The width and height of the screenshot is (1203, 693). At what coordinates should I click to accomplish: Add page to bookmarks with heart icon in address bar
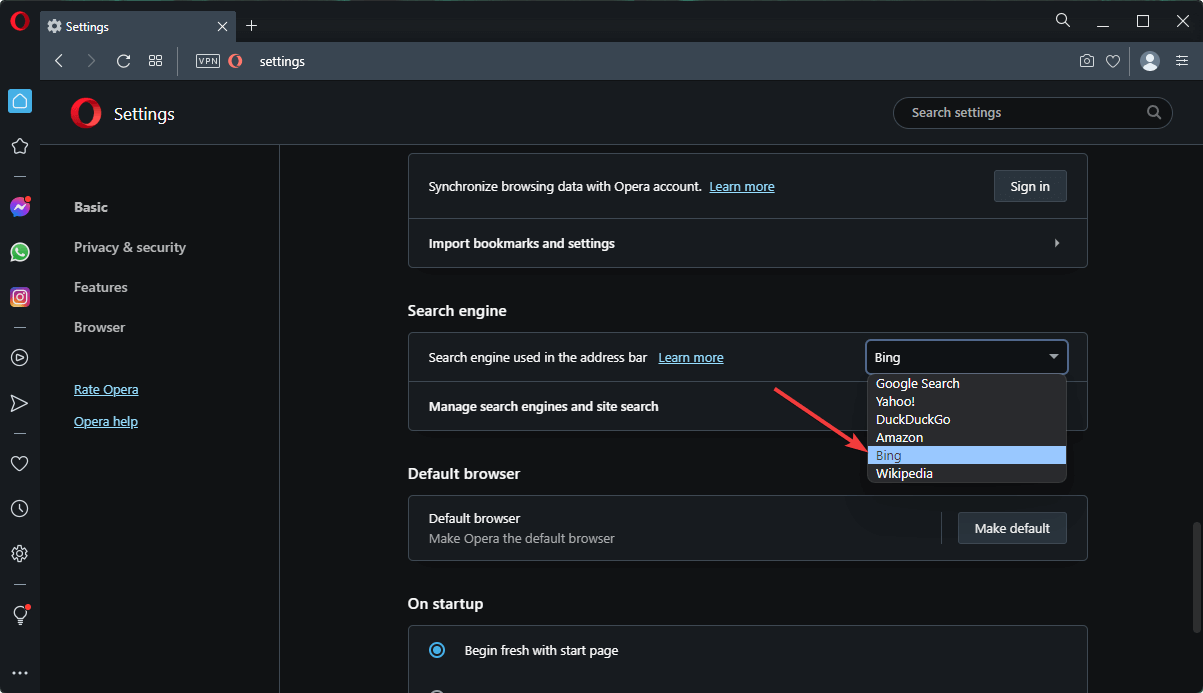pos(1113,61)
